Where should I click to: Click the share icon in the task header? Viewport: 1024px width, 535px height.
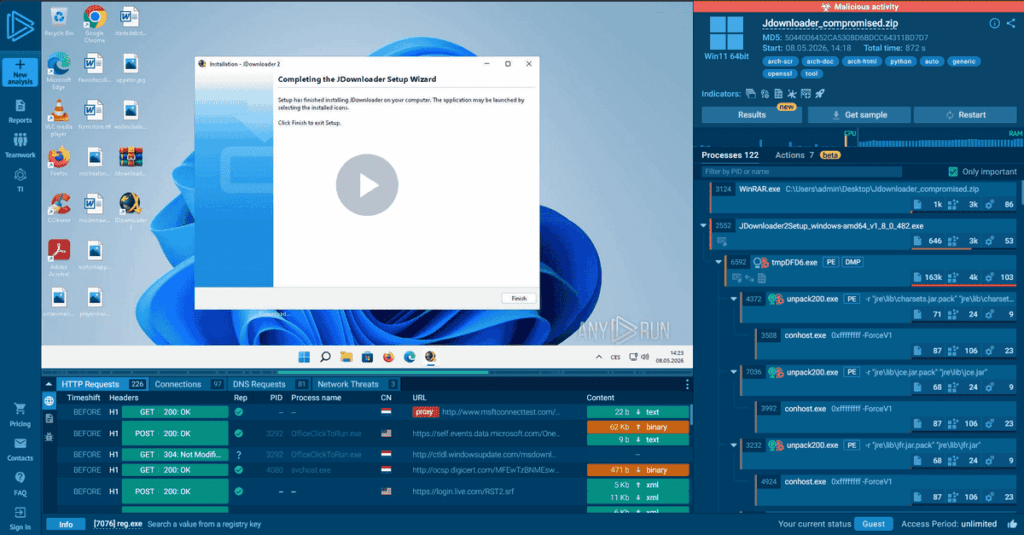tap(1011, 24)
